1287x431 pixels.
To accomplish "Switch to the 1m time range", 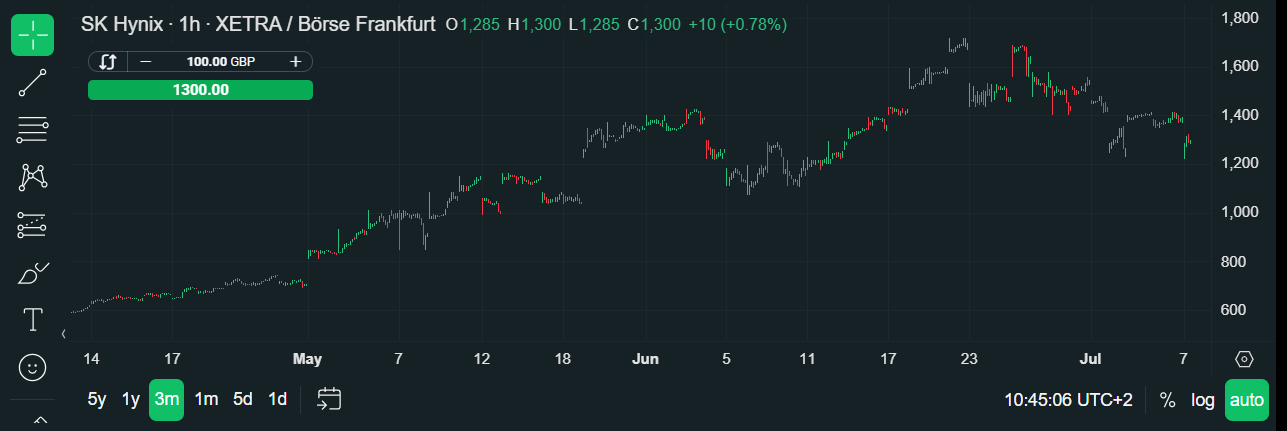I will pos(206,400).
